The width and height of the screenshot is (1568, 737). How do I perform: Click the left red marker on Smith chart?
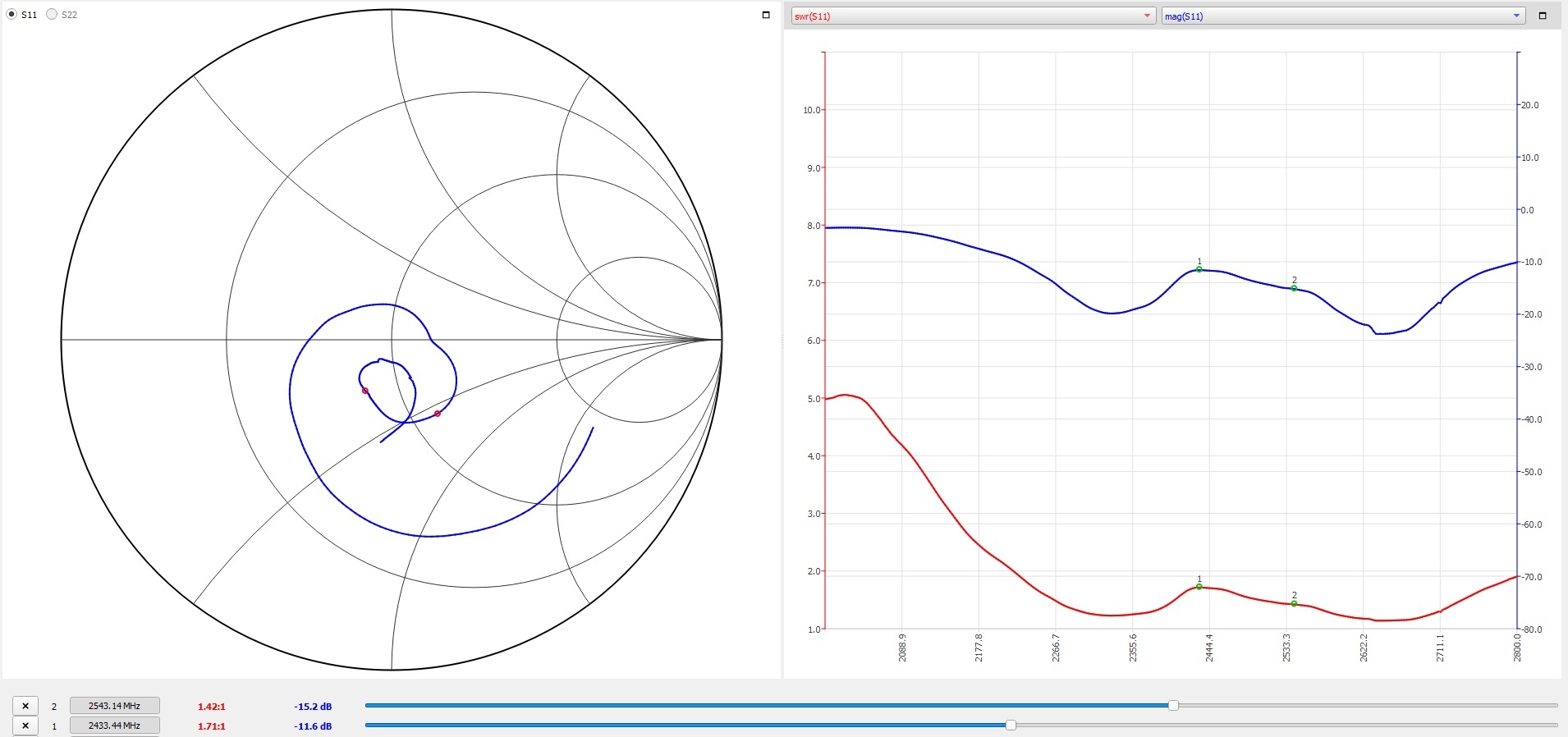[x=365, y=391]
